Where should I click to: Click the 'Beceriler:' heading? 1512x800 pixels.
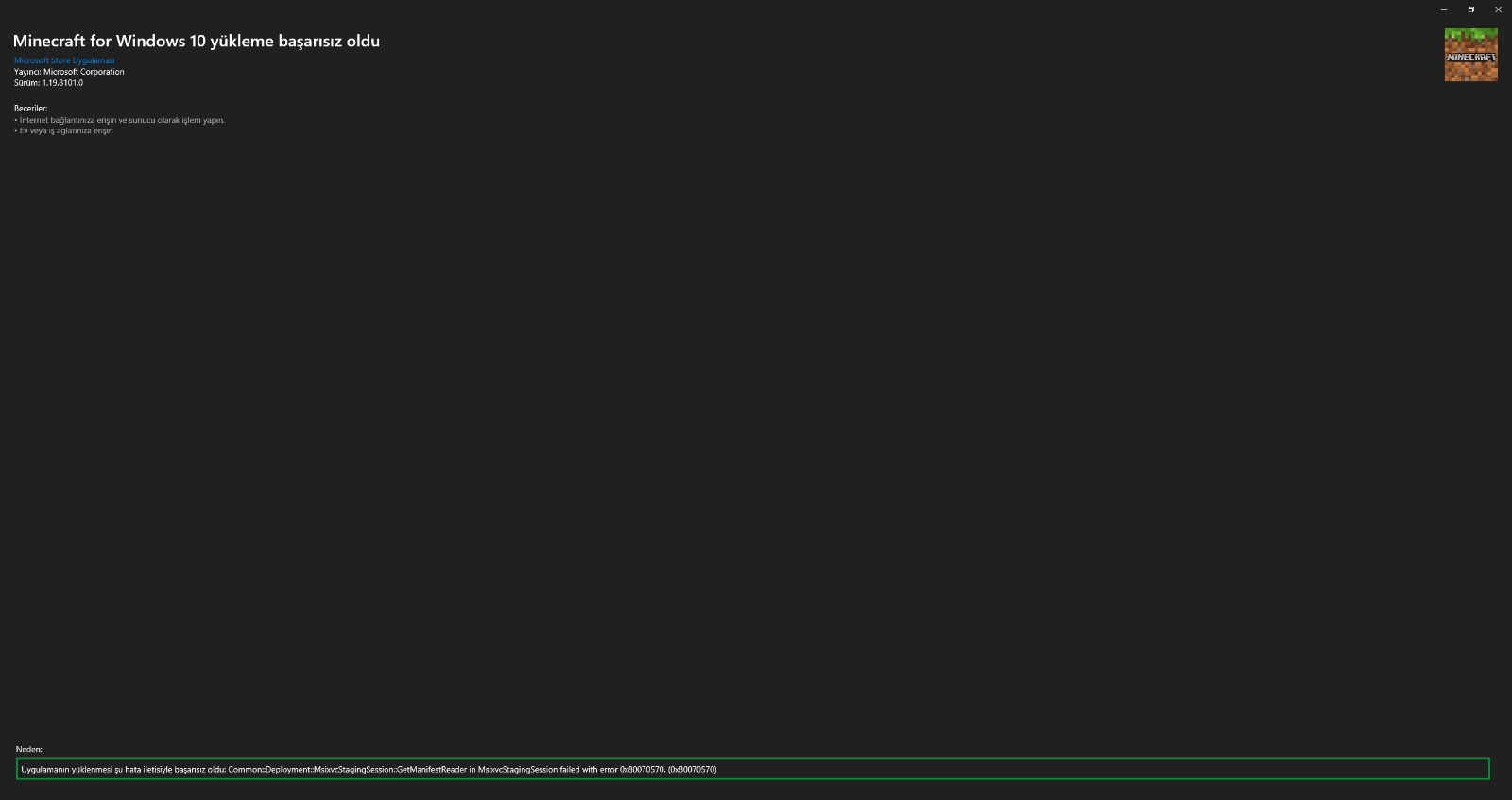(30, 109)
